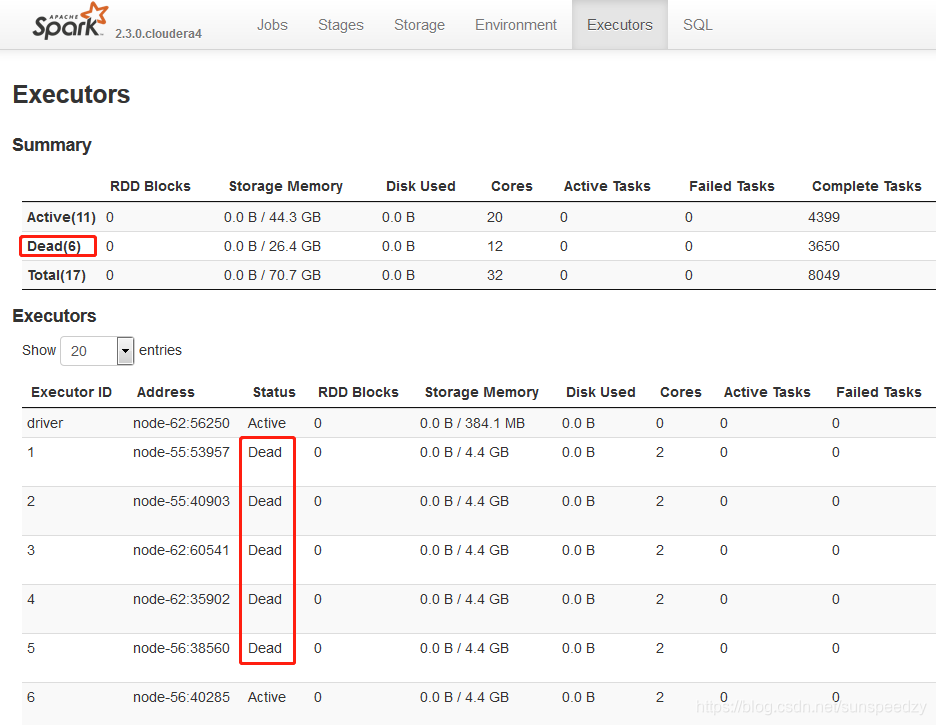
Task: Sort by Executor ID column header
Action: pyautogui.click(x=71, y=392)
